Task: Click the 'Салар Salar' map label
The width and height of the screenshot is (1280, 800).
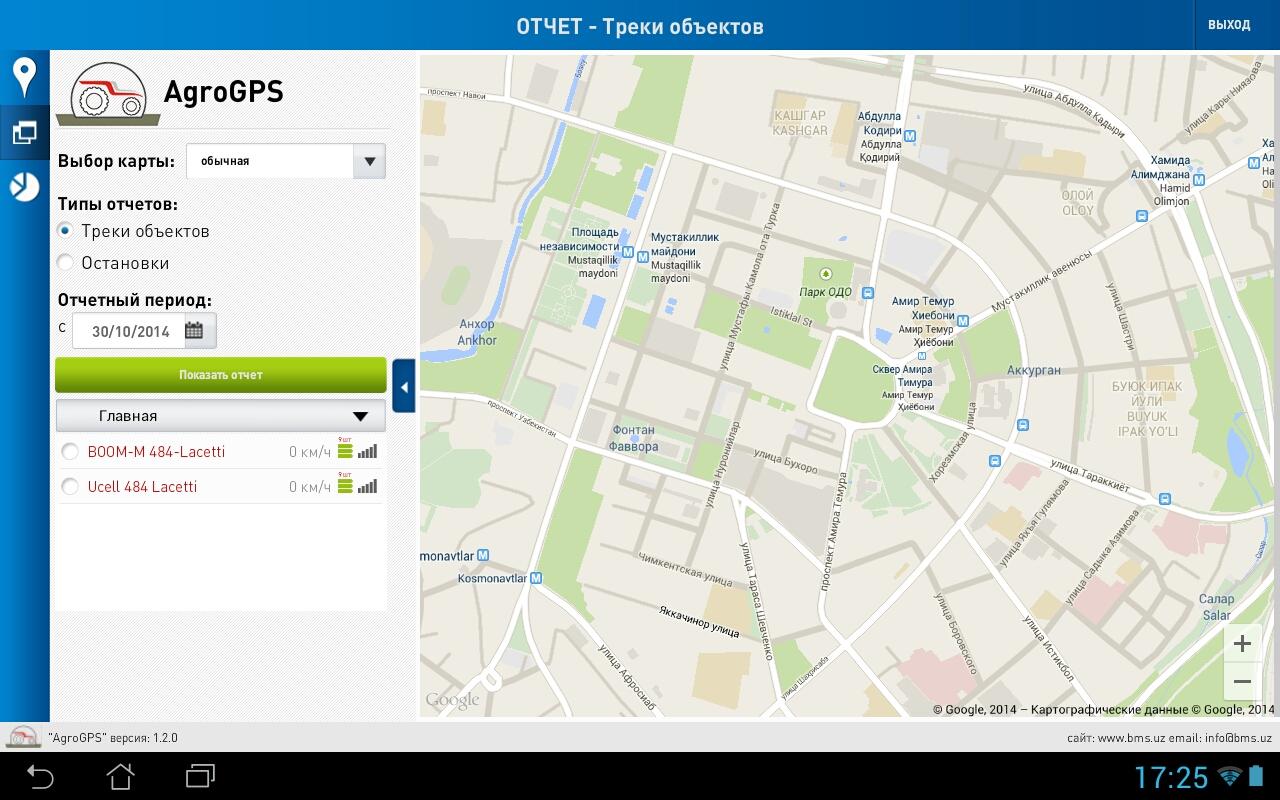Action: [x=1217, y=607]
